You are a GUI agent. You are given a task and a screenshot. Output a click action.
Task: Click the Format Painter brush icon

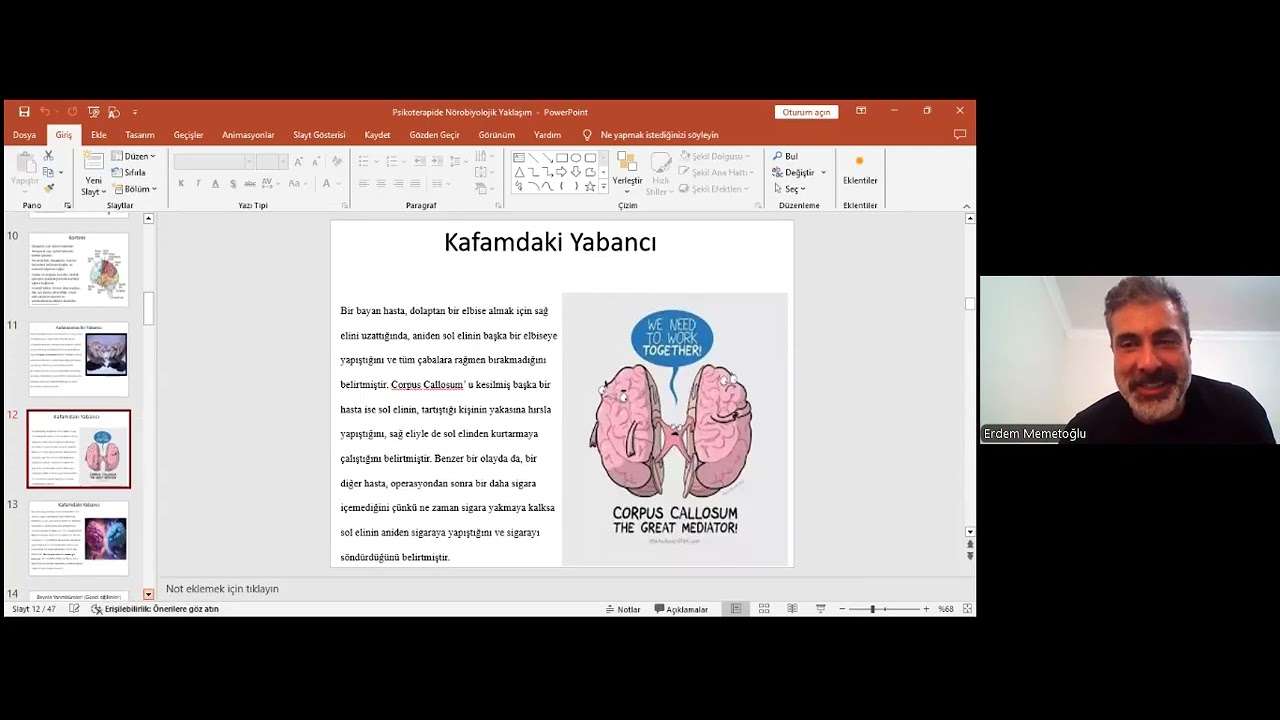point(48,188)
